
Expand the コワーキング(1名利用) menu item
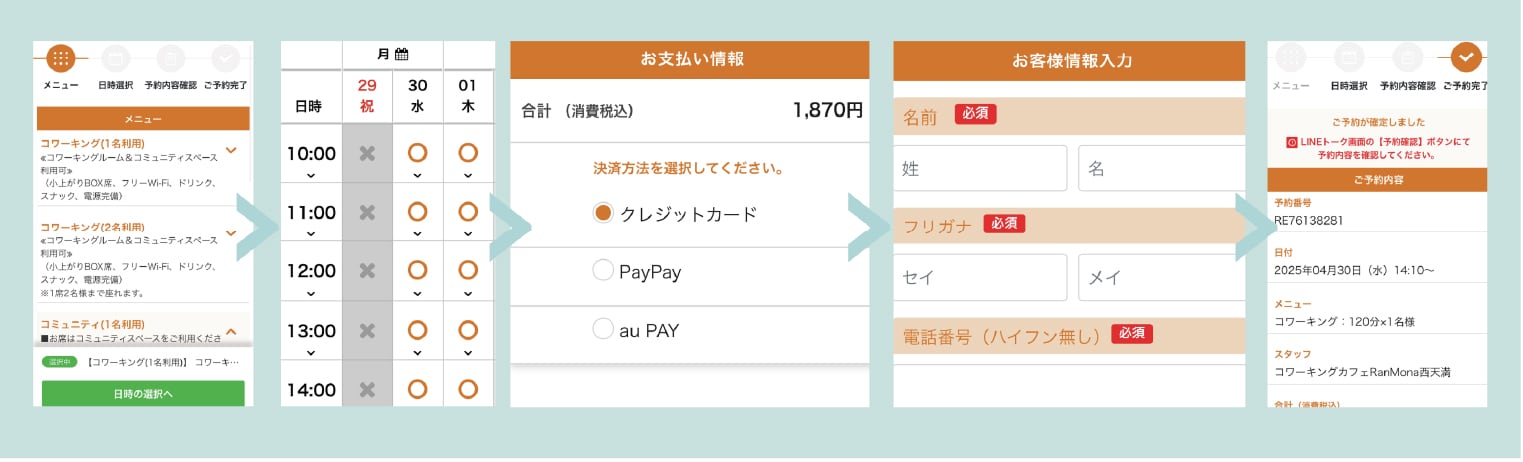[231, 150]
